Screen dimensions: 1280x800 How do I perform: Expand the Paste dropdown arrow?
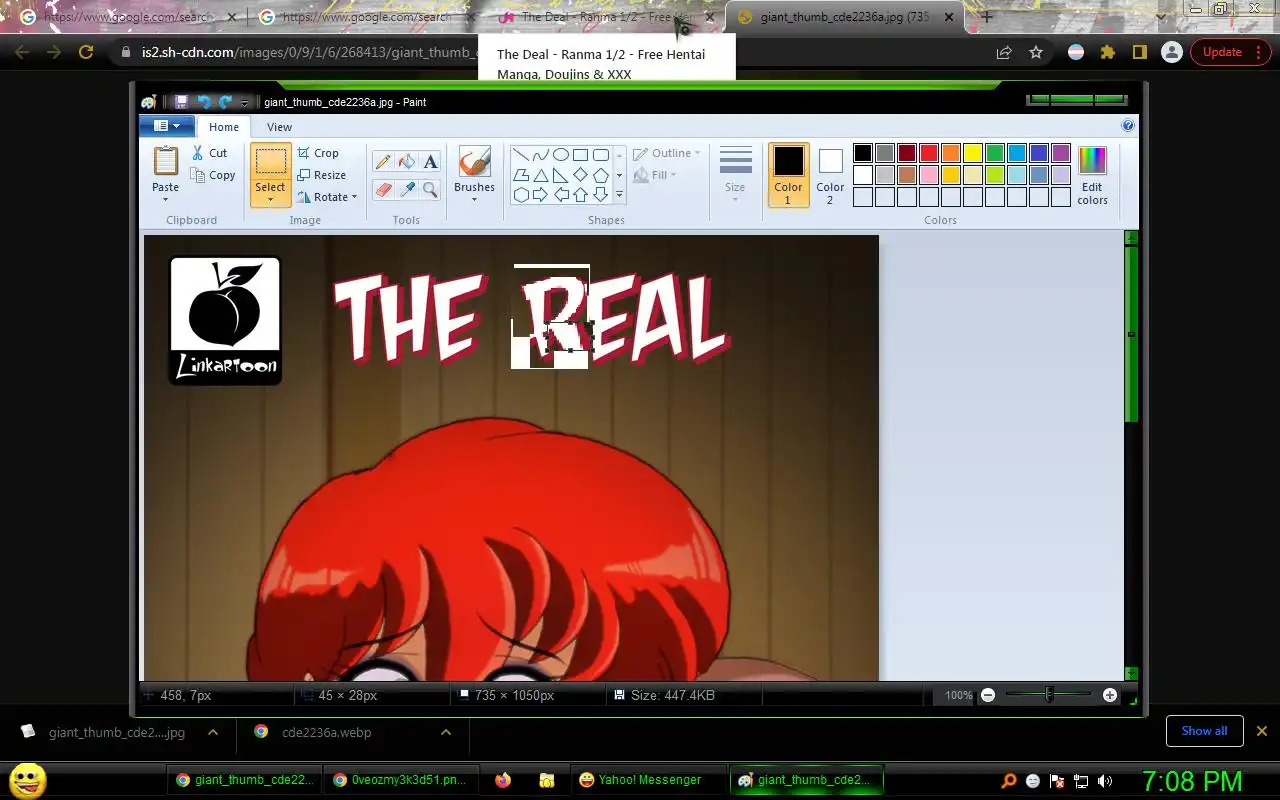pyautogui.click(x=166, y=199)
